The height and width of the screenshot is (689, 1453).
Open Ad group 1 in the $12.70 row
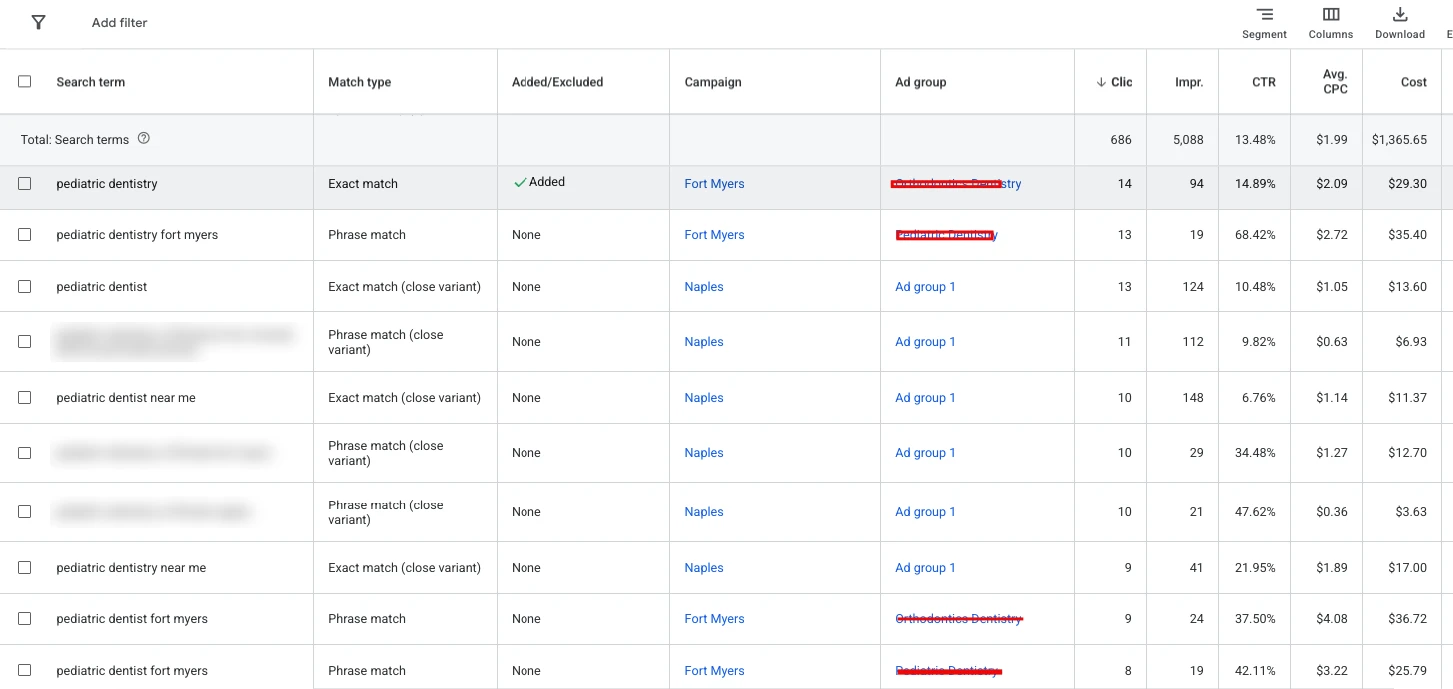pos(925,453)
